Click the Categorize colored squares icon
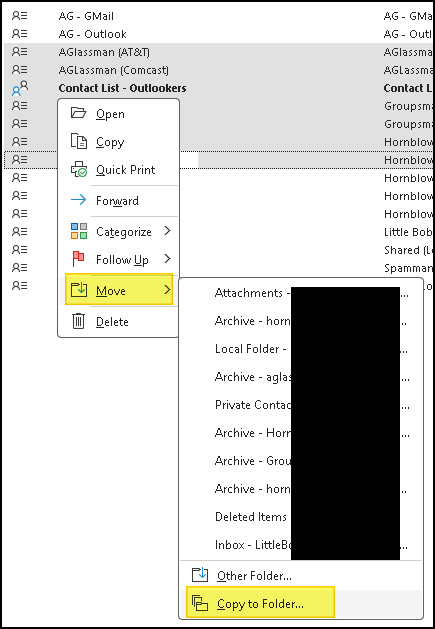Image resolution: width=435 pixels, height=629 pixels. 79,231
